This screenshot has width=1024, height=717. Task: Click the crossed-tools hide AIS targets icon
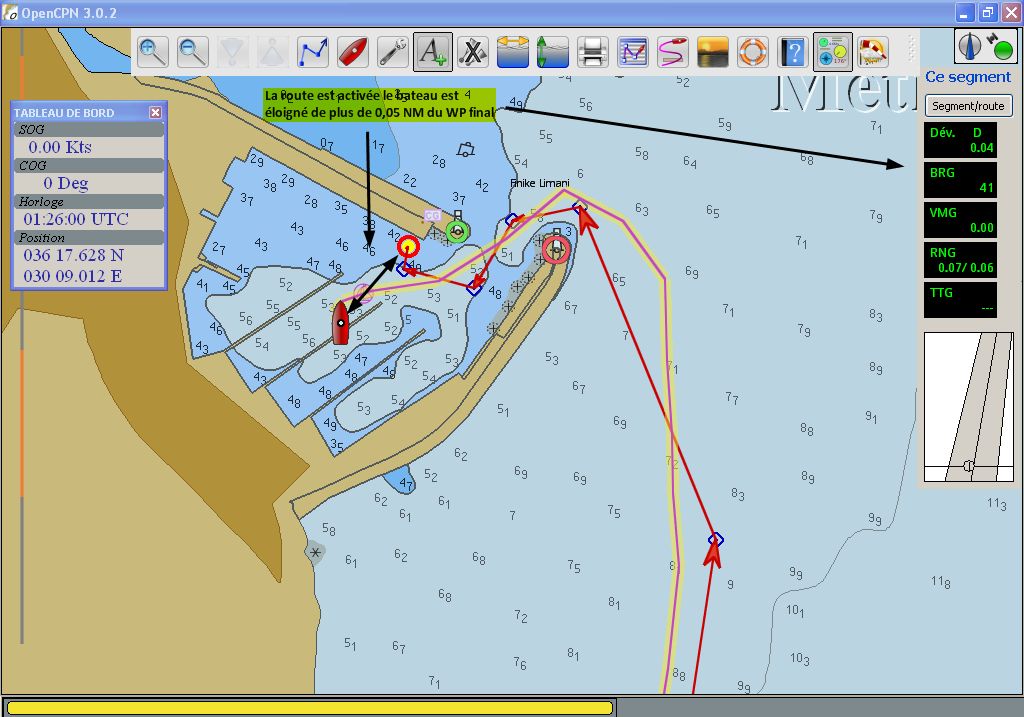pos(472,51)
